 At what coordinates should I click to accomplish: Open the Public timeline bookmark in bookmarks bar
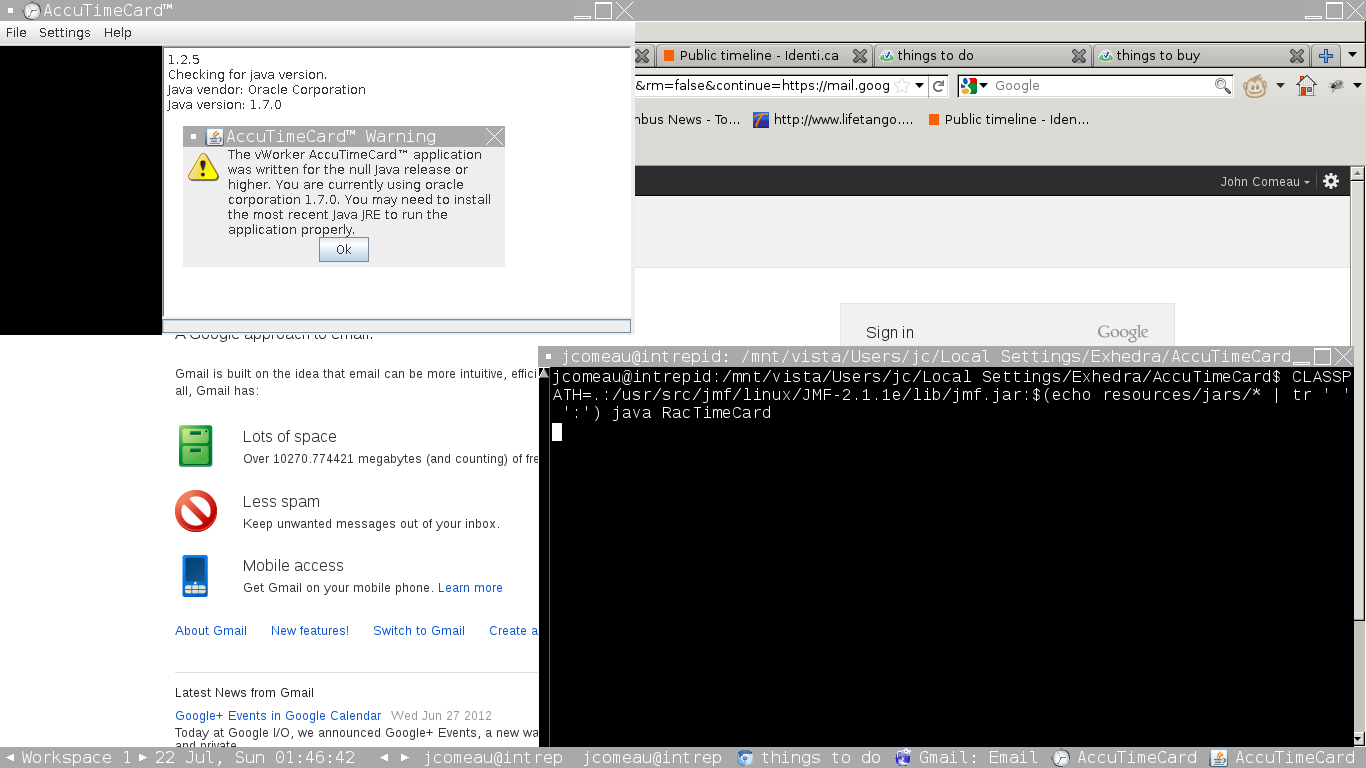1008,119
